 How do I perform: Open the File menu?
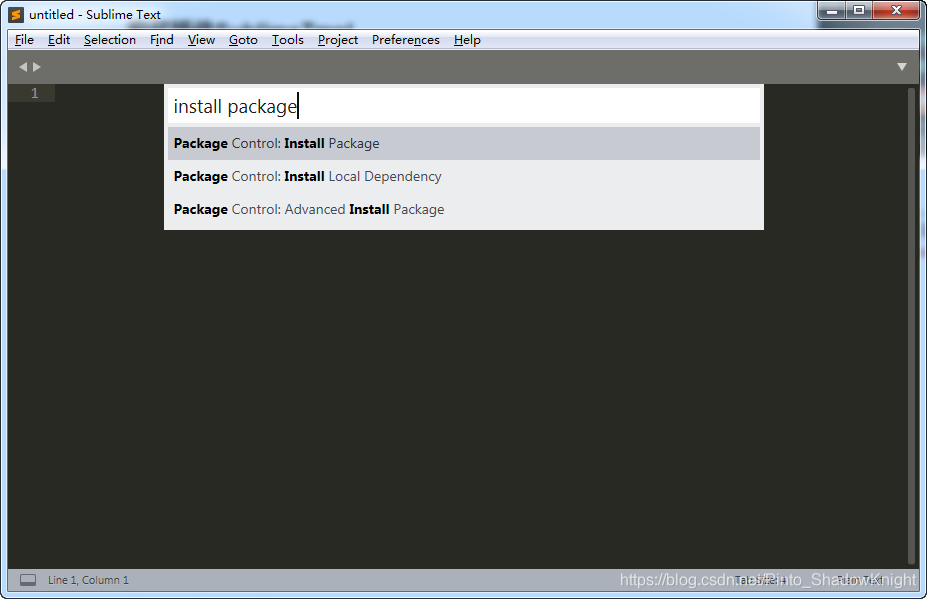(x=24, y=40)
